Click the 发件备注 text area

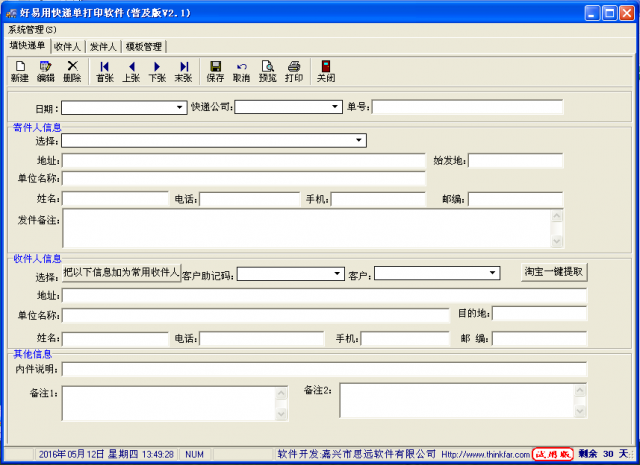tap(307, 228)
